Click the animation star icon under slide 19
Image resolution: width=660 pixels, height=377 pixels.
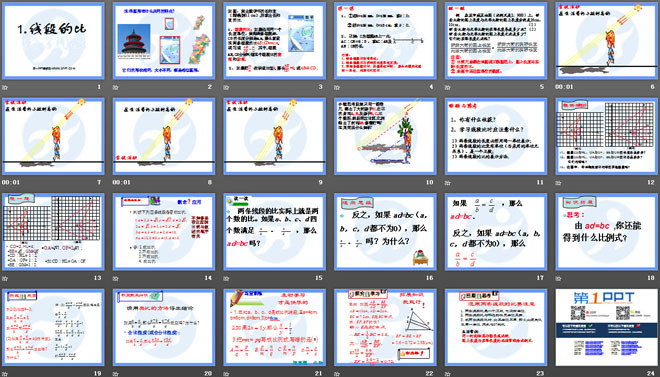click(x=5, y=373)
